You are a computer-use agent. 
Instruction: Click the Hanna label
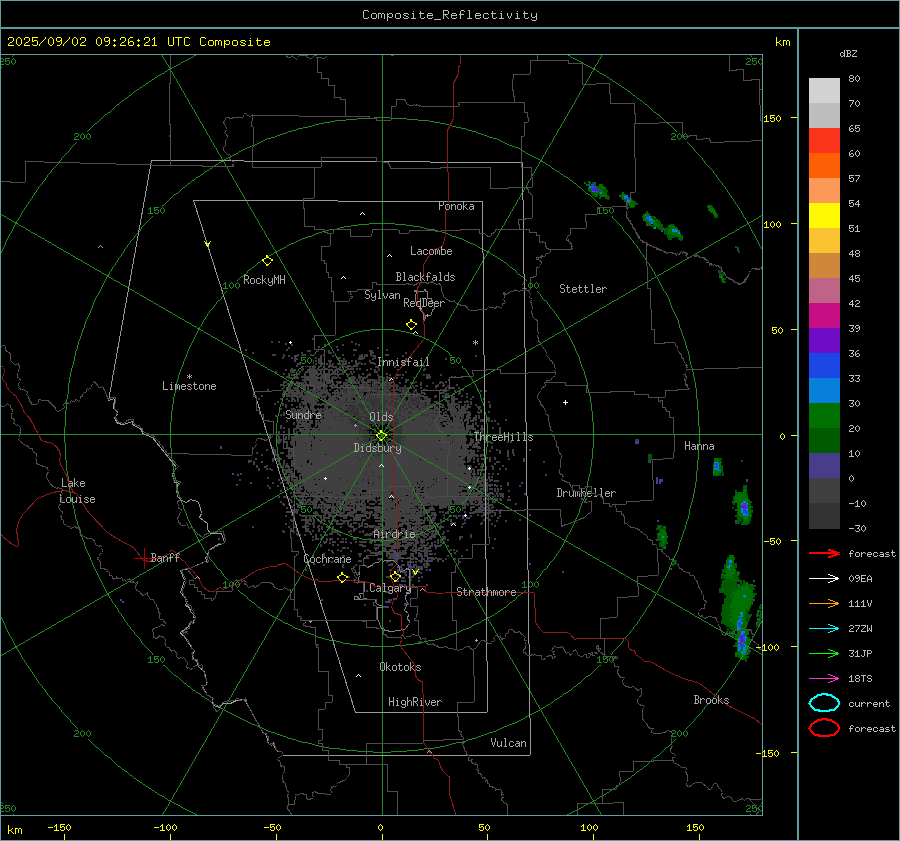click(x=699, y=446)
